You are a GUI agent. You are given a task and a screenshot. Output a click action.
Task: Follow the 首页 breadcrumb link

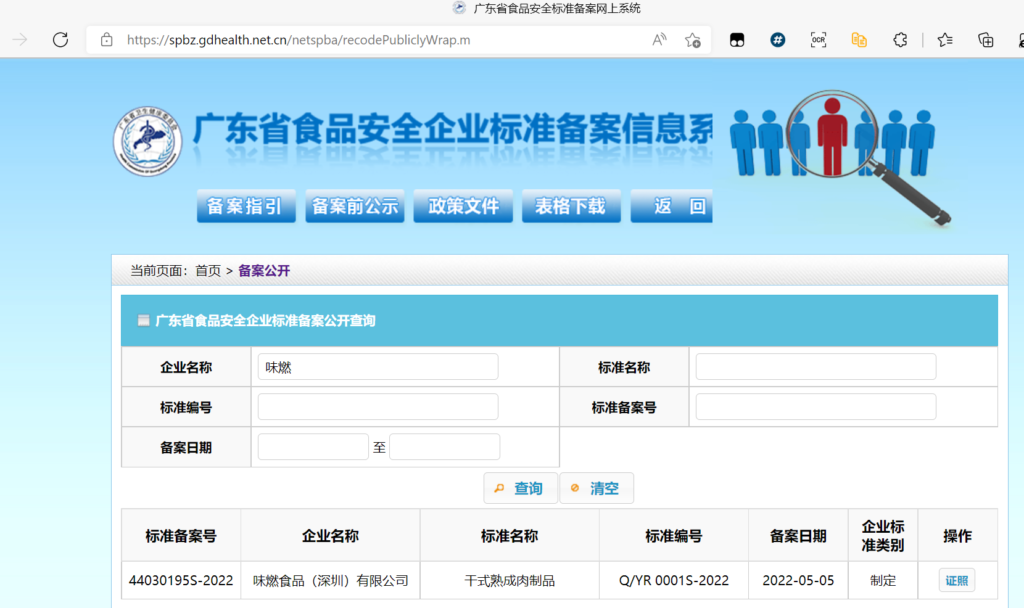click(x=208, y=271)
